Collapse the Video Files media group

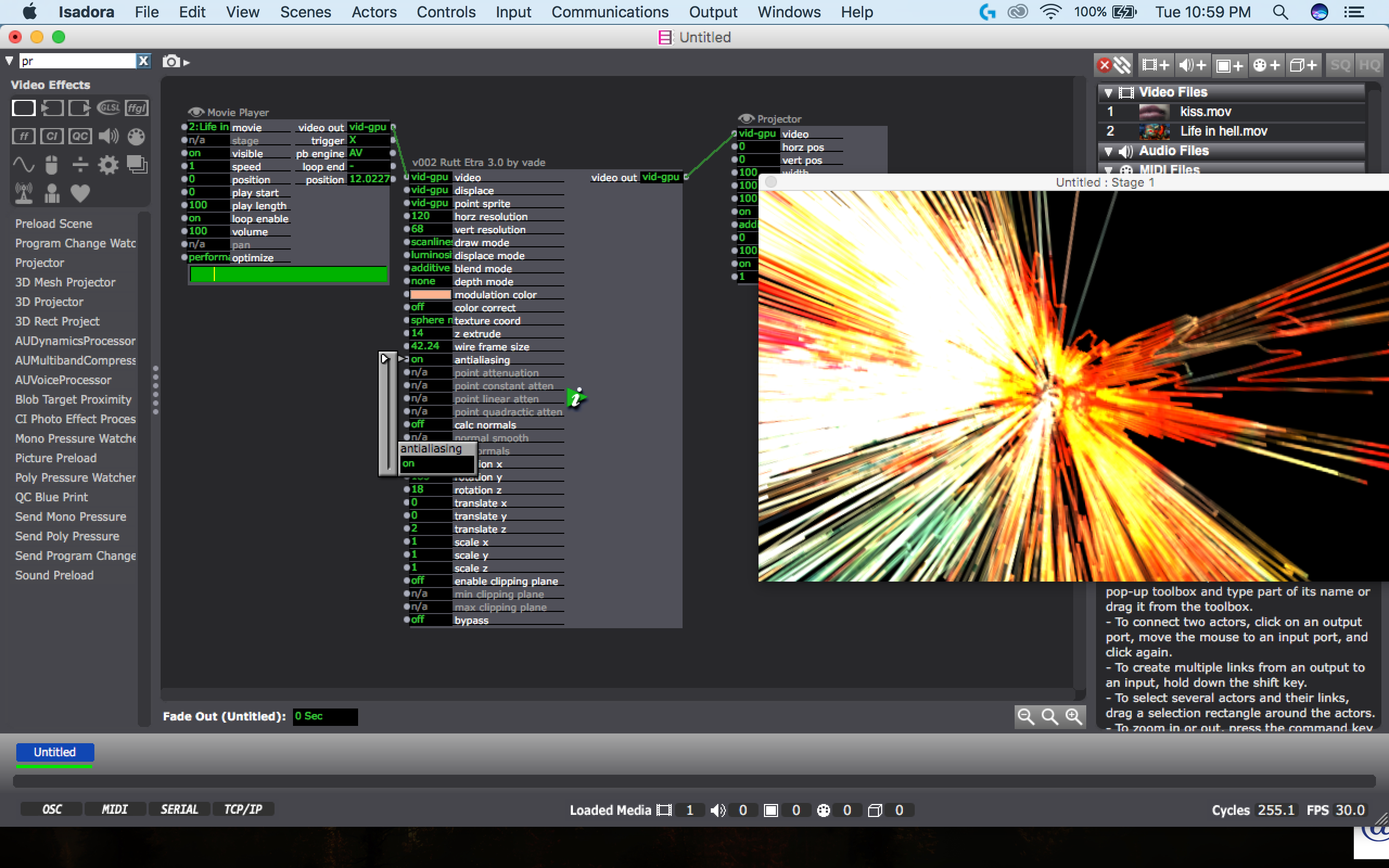(1108, 92)
